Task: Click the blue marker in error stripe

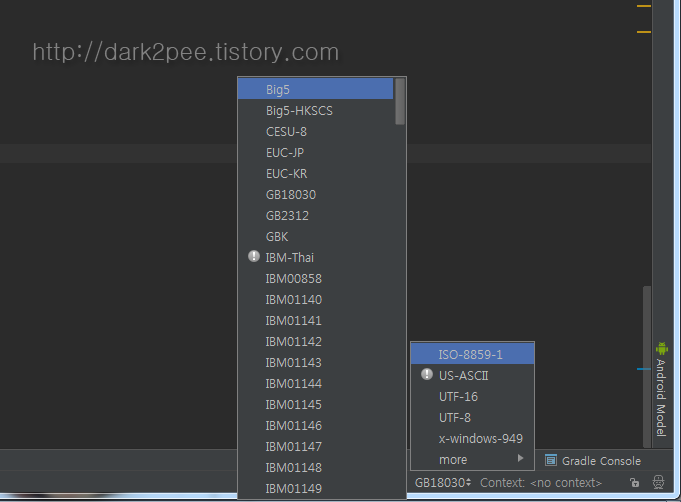Action: [x=644, y=369]
